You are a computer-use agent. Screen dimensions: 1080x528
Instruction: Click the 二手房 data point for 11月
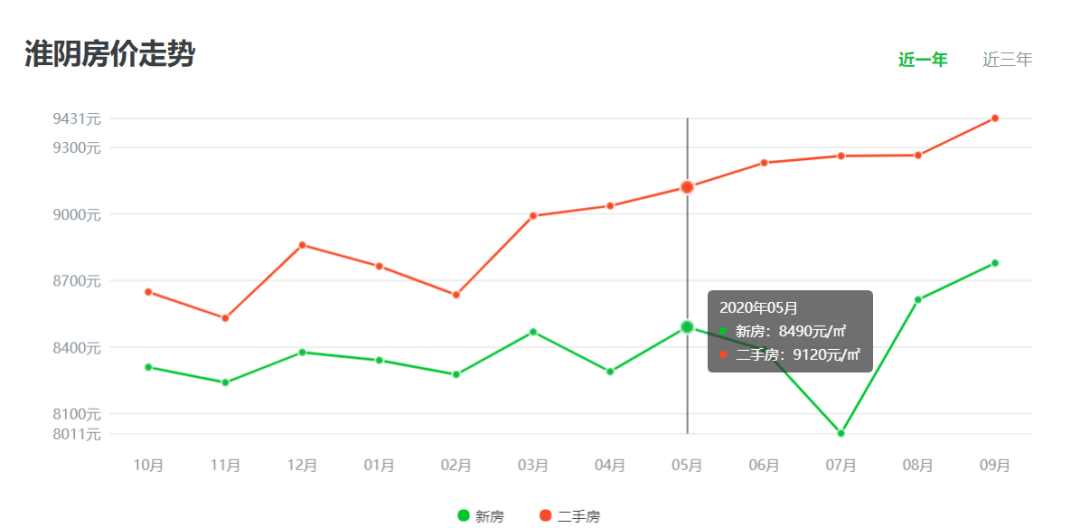[225, 318]
